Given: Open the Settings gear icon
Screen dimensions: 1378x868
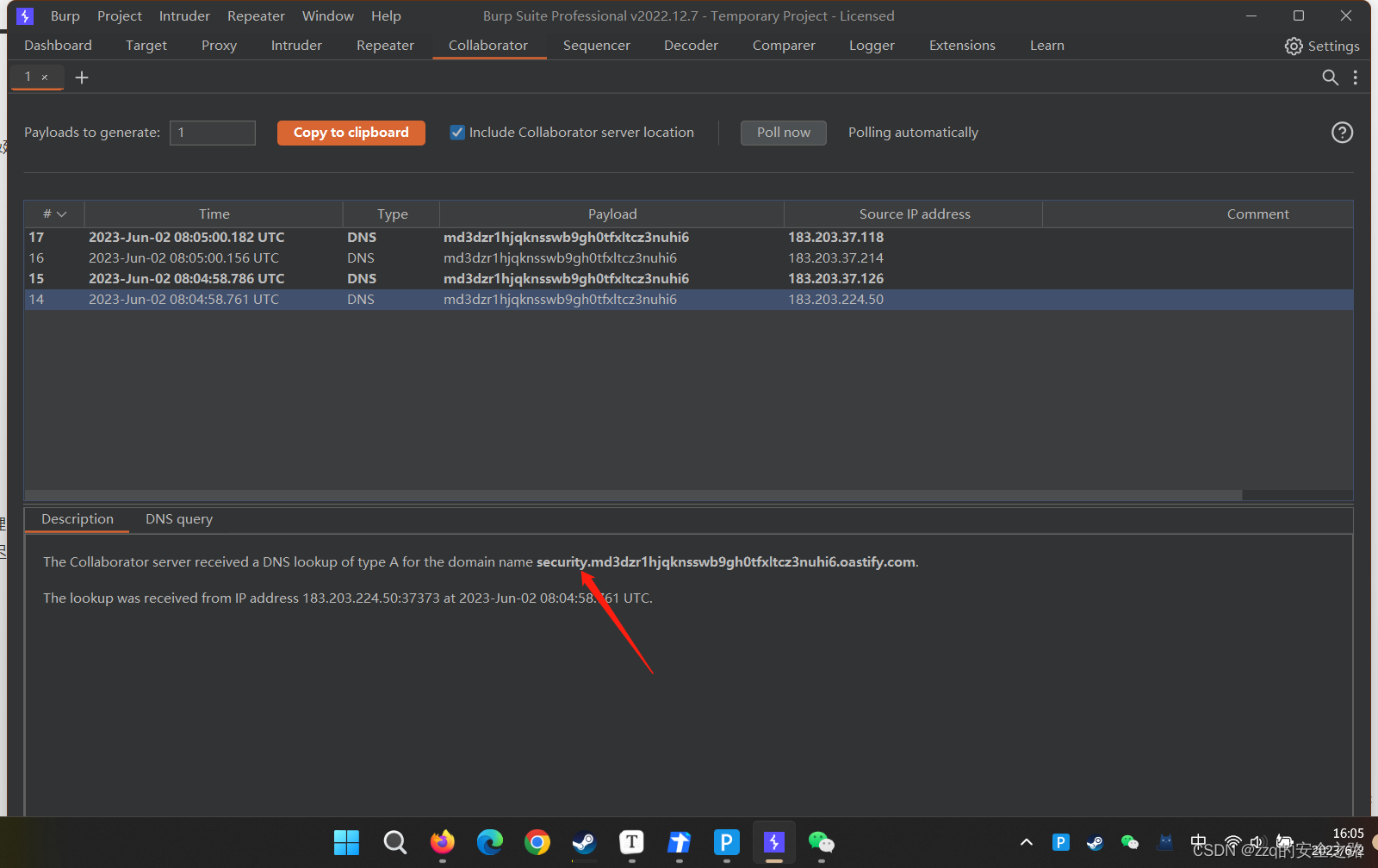Looking at the screenshot, I should coord(1294,46).
